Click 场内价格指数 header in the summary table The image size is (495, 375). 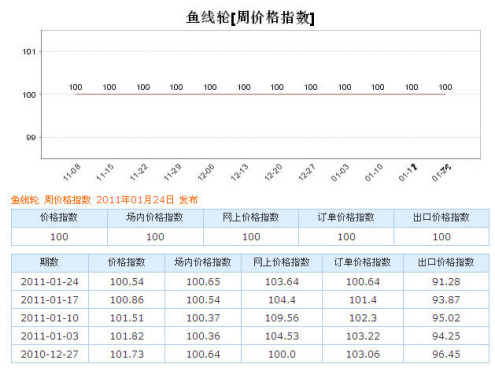coord(155,218)
